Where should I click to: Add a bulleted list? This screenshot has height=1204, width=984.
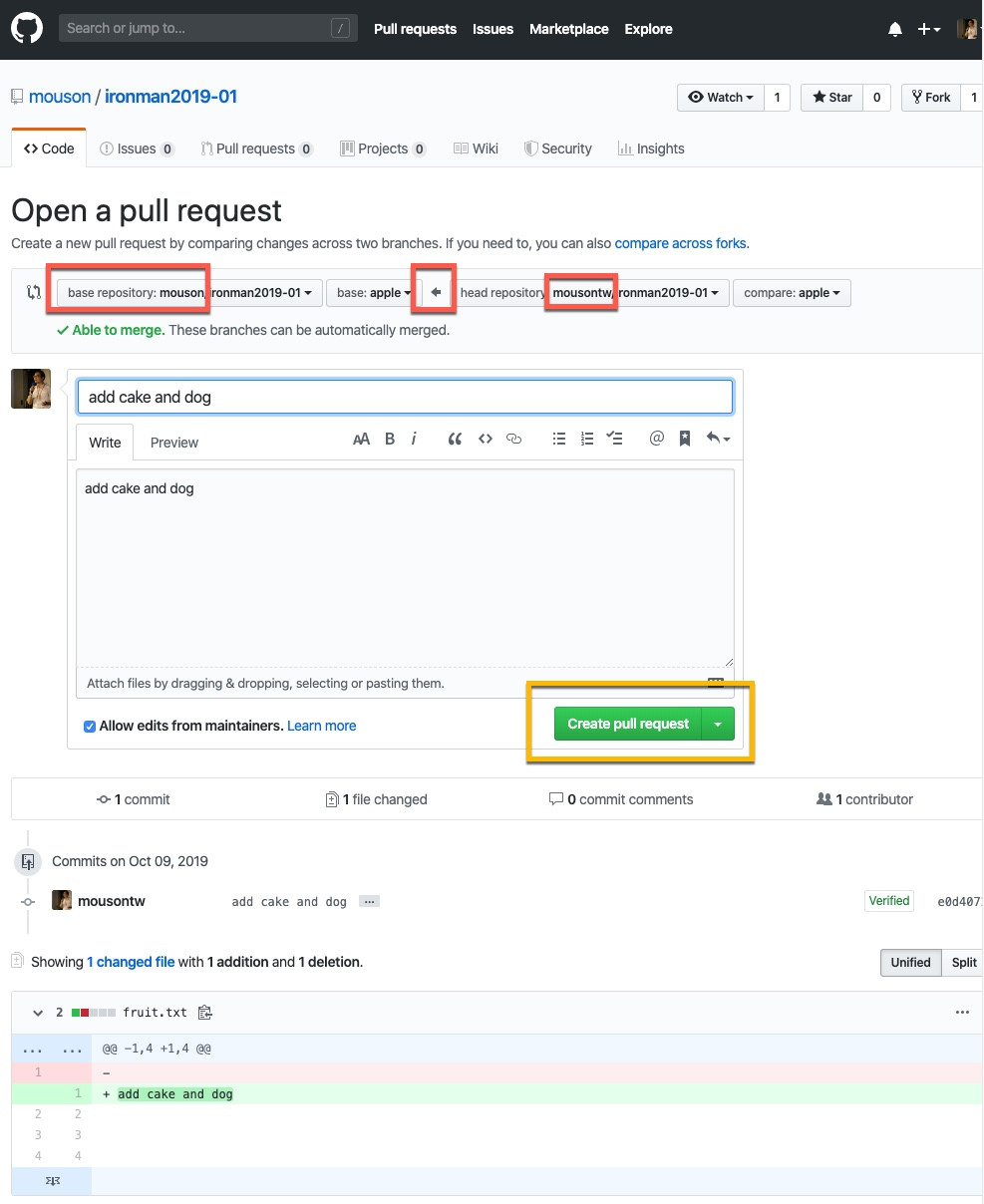(x=559, y=439)
